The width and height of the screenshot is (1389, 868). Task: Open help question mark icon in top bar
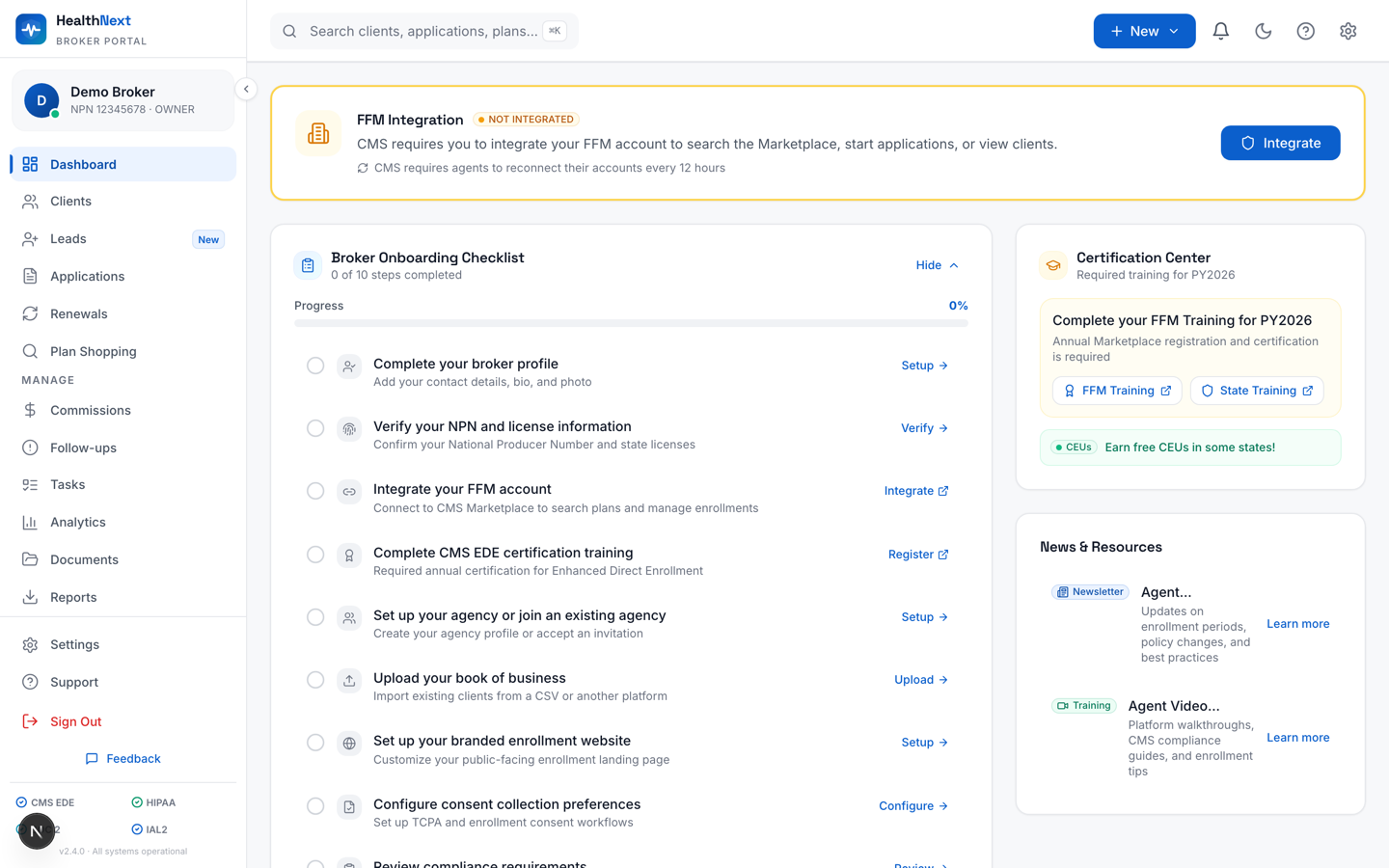pyautogui.click(x=1305, y=31)
